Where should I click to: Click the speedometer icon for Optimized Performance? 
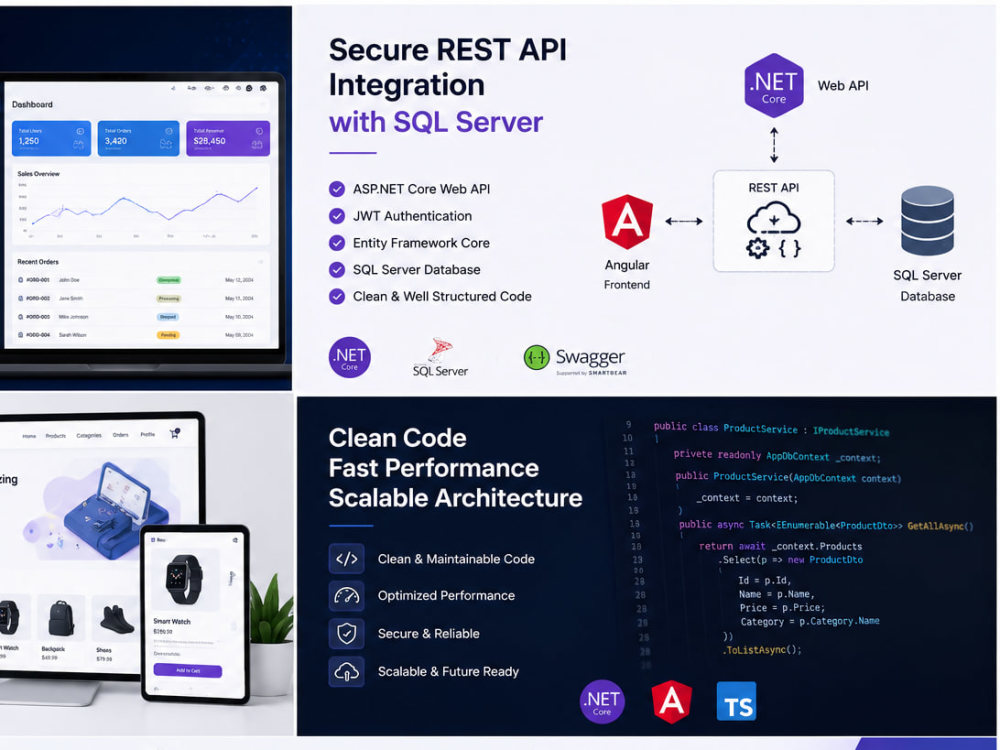pos(346,596)
